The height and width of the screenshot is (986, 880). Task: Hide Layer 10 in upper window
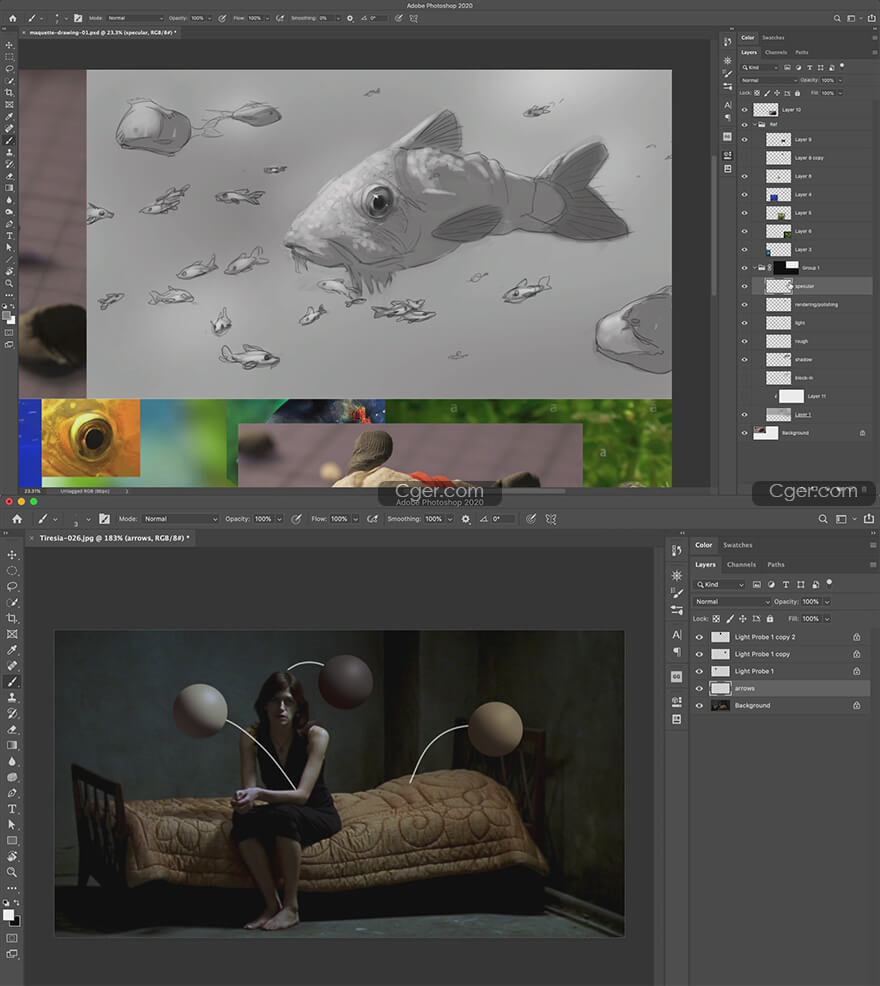[x=745, y=109]
